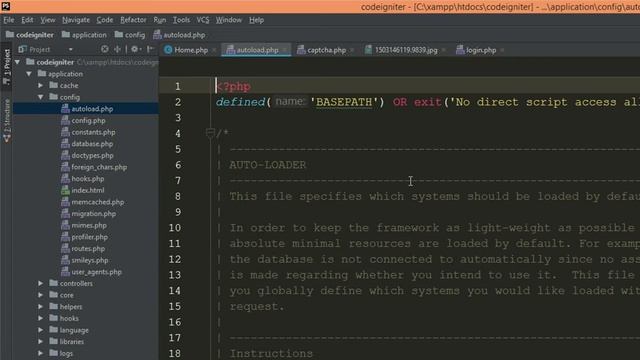Viewport: 640px width, 360px height.
Task: Close the 1503146119.9839.jpg tab
Action: (444, 50)
